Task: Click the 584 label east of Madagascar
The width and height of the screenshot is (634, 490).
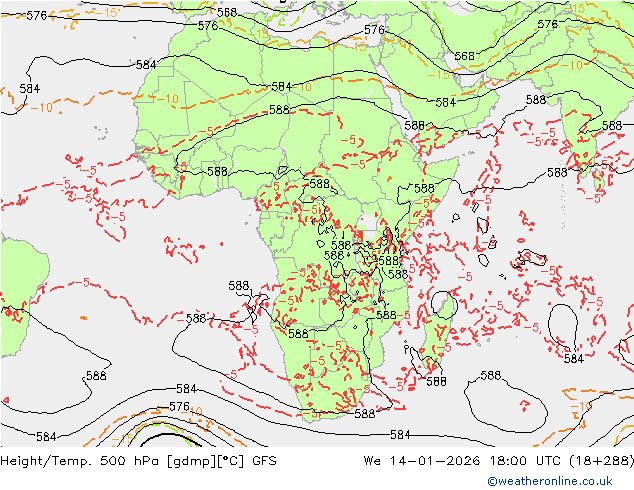Action: 573,358
